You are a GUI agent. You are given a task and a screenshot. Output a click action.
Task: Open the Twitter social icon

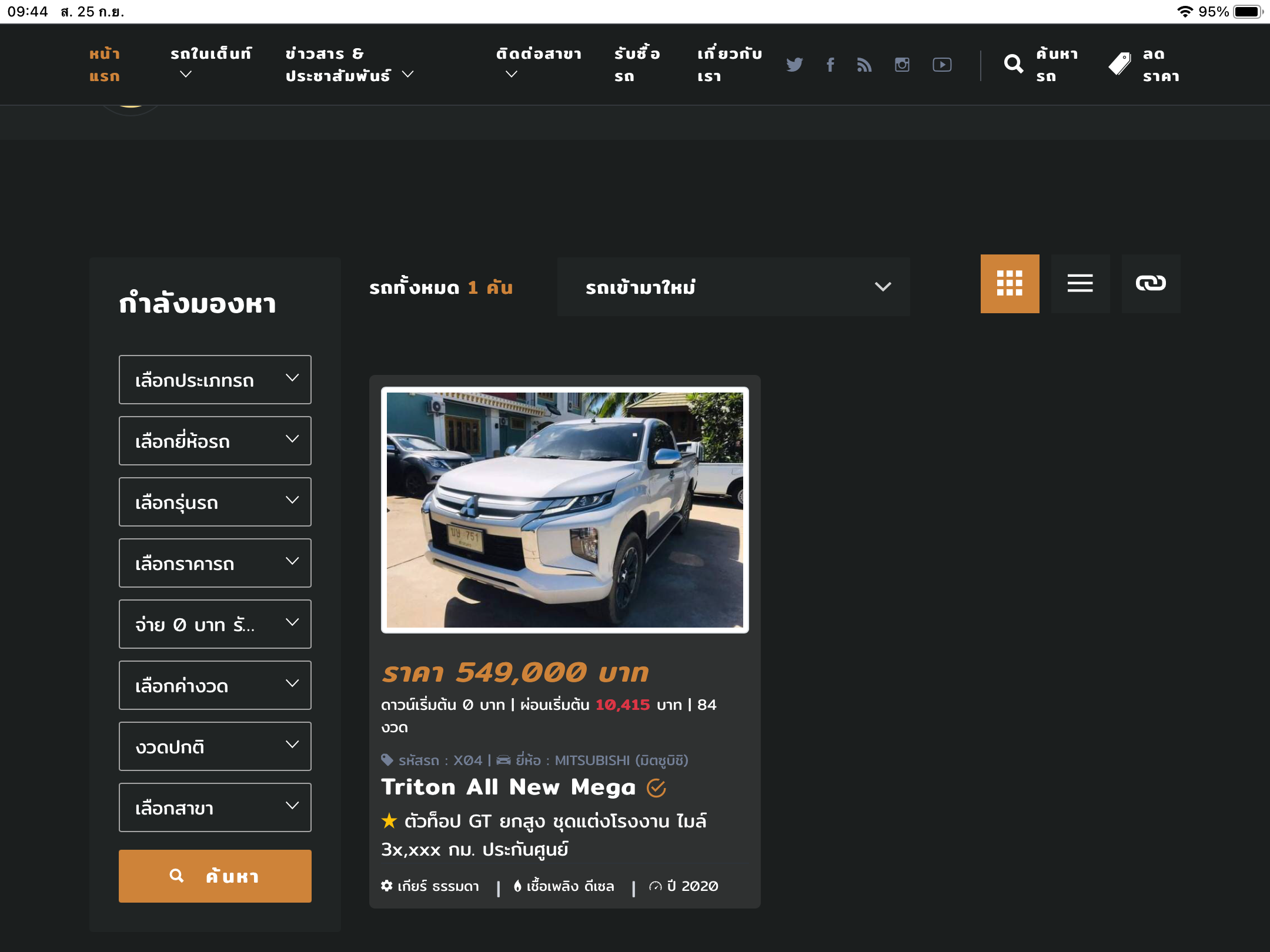[x=794, y=65]
